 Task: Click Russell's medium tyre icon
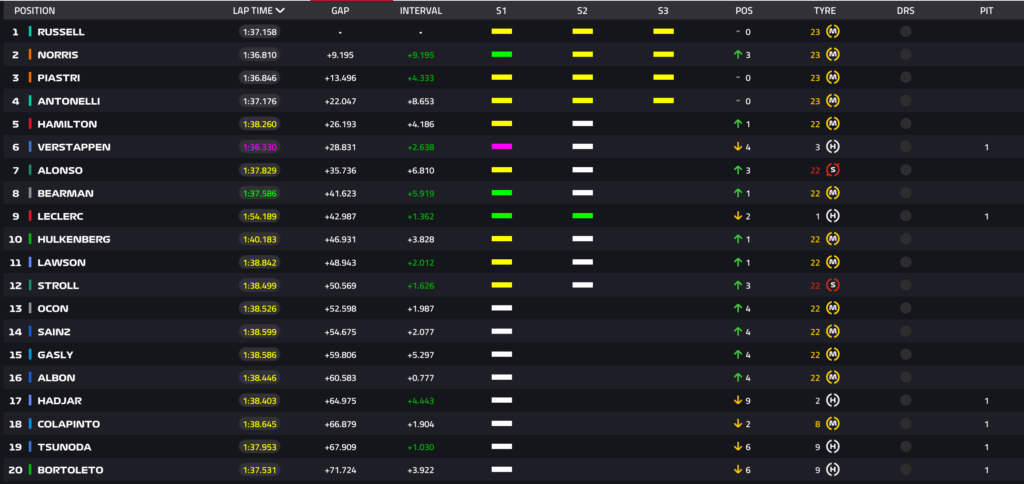833,31
